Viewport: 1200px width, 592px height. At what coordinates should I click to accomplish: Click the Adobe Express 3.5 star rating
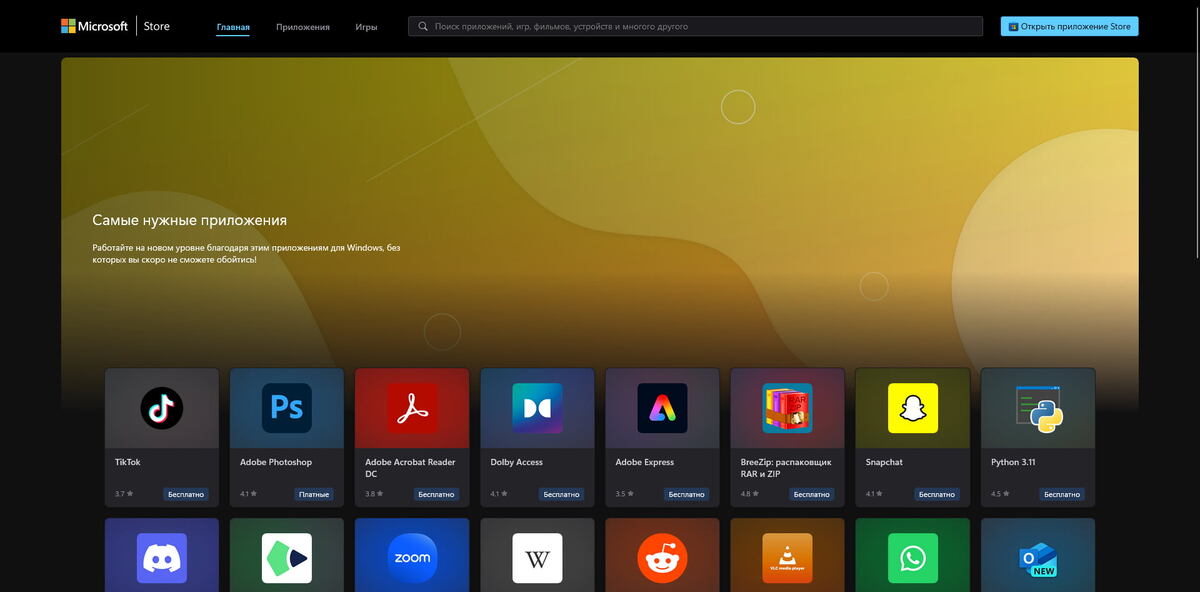click(625, 494)
